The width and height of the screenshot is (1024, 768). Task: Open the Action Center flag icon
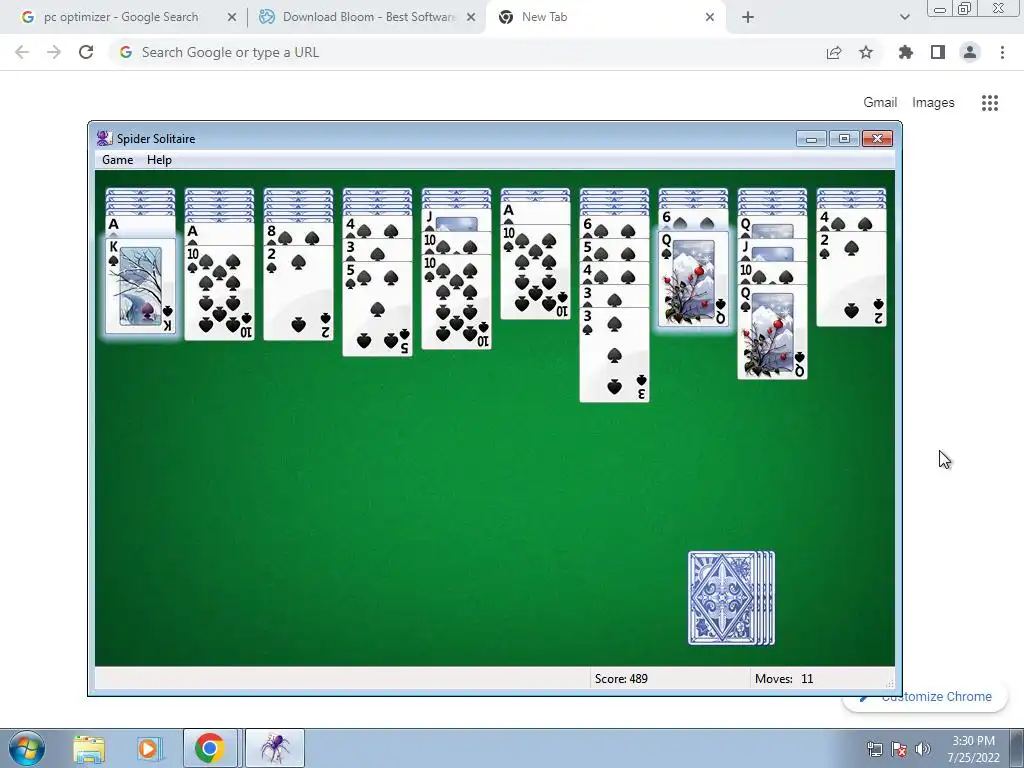click(899, 749)
